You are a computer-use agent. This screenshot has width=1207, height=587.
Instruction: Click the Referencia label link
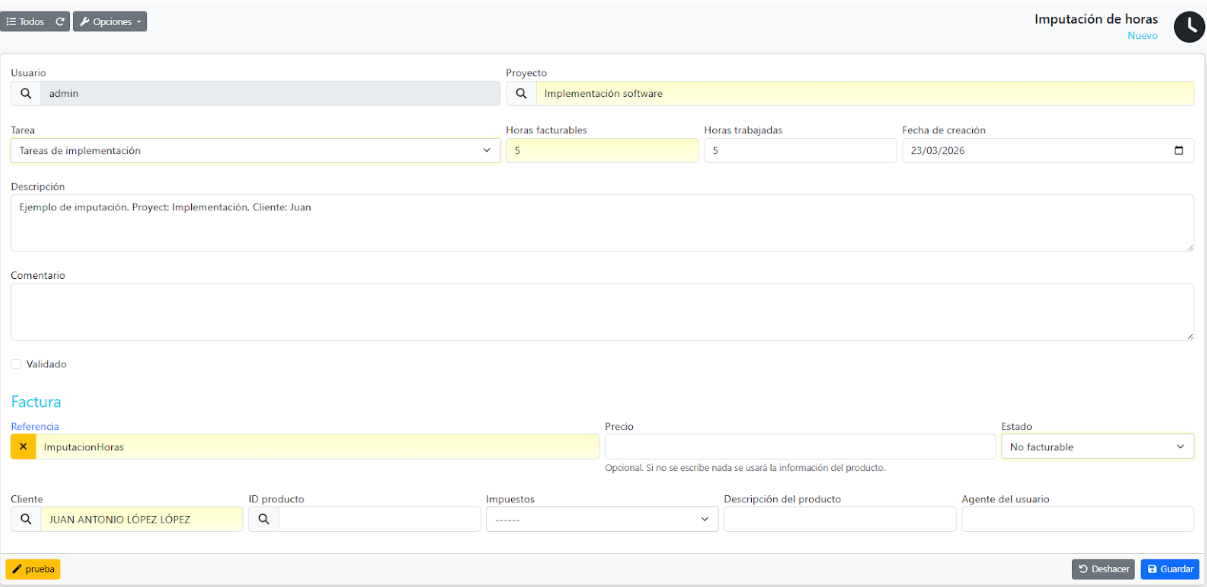35,426
